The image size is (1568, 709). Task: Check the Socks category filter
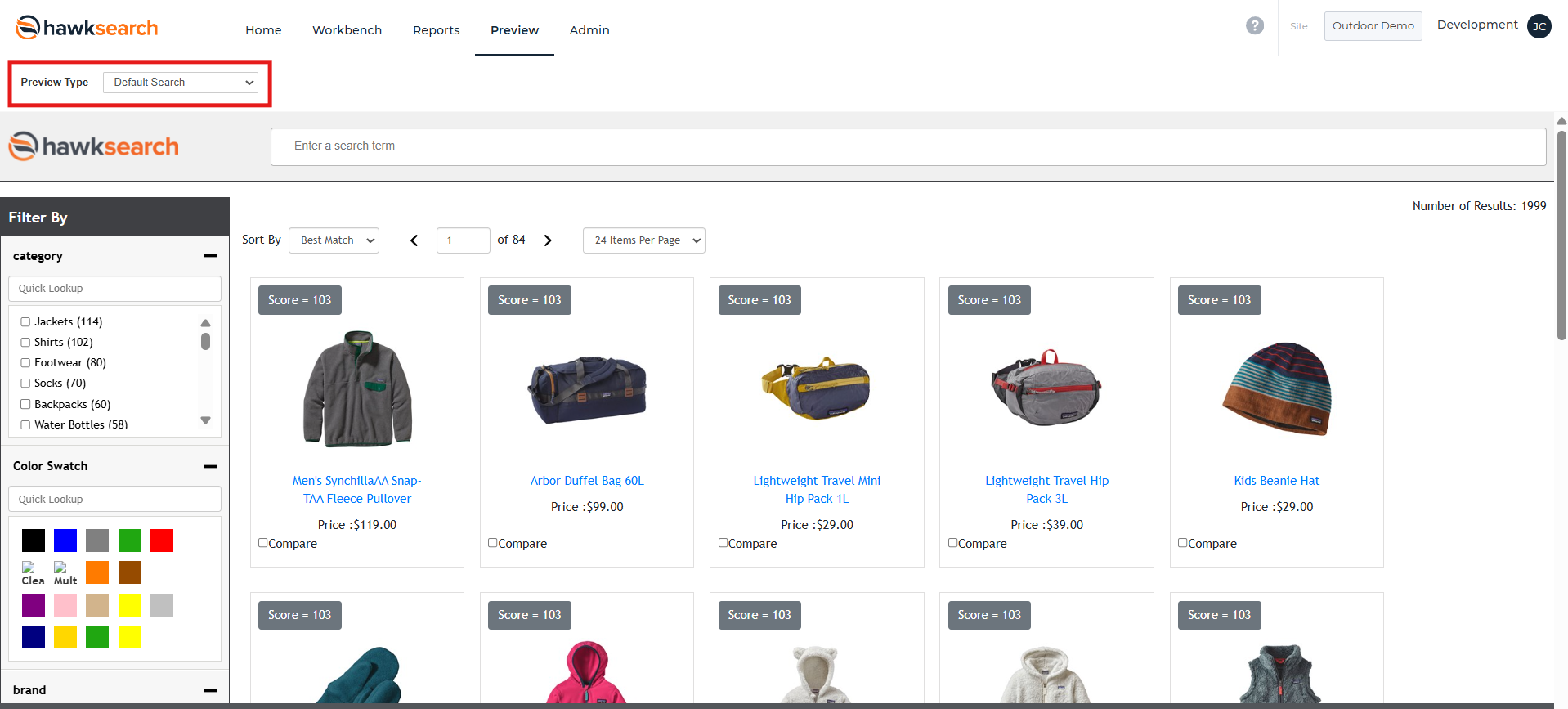click(25, 384)
